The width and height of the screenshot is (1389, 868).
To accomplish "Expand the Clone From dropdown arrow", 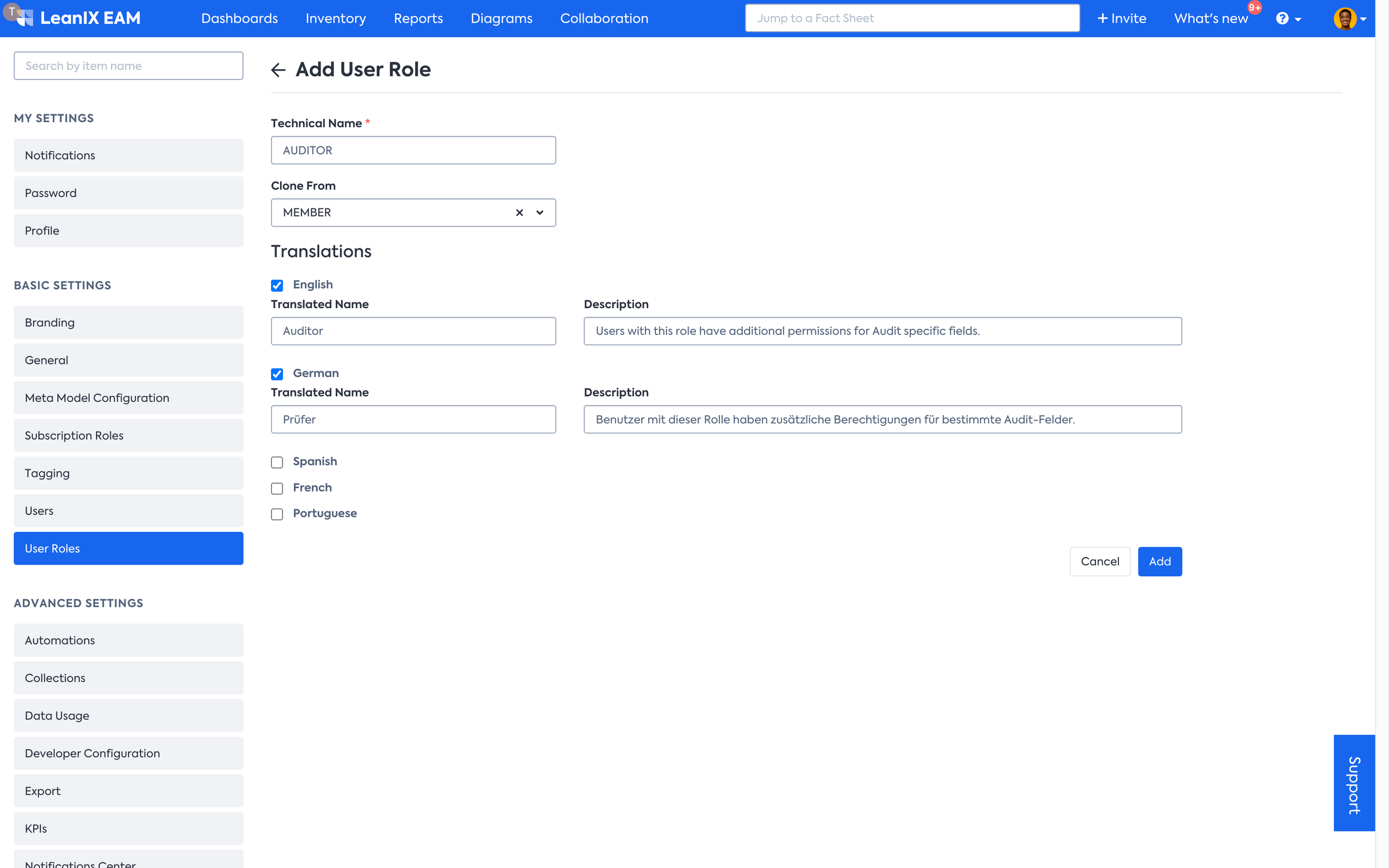I will 540,212.
